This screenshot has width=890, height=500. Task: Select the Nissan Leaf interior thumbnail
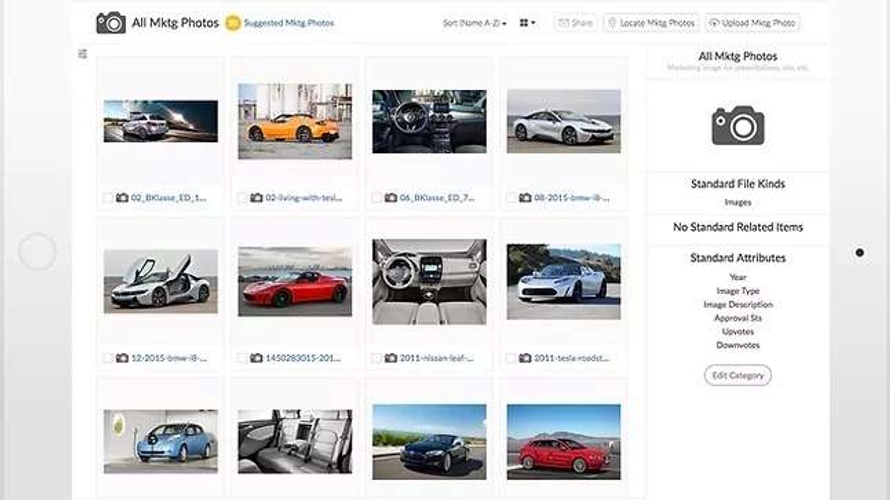(429, 281)
